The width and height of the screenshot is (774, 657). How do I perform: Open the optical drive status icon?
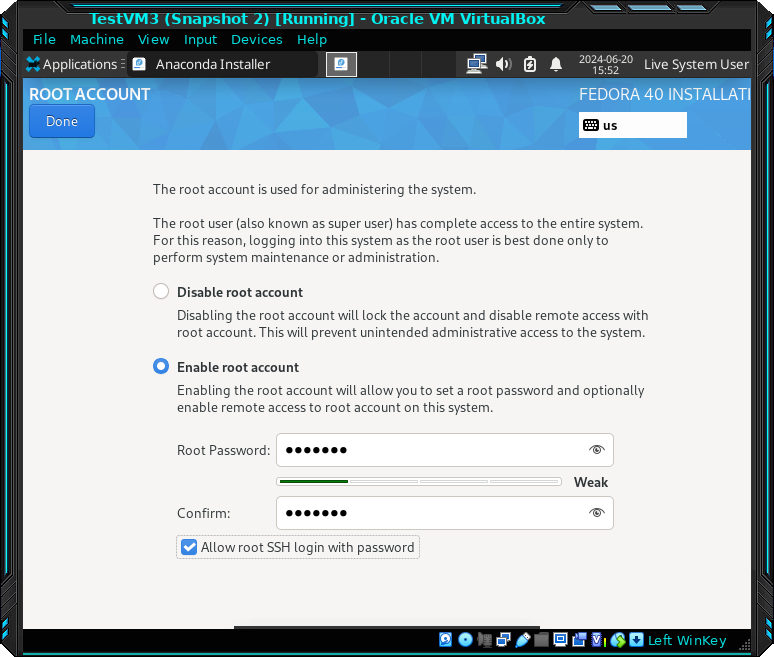click(x=465, y=640)
